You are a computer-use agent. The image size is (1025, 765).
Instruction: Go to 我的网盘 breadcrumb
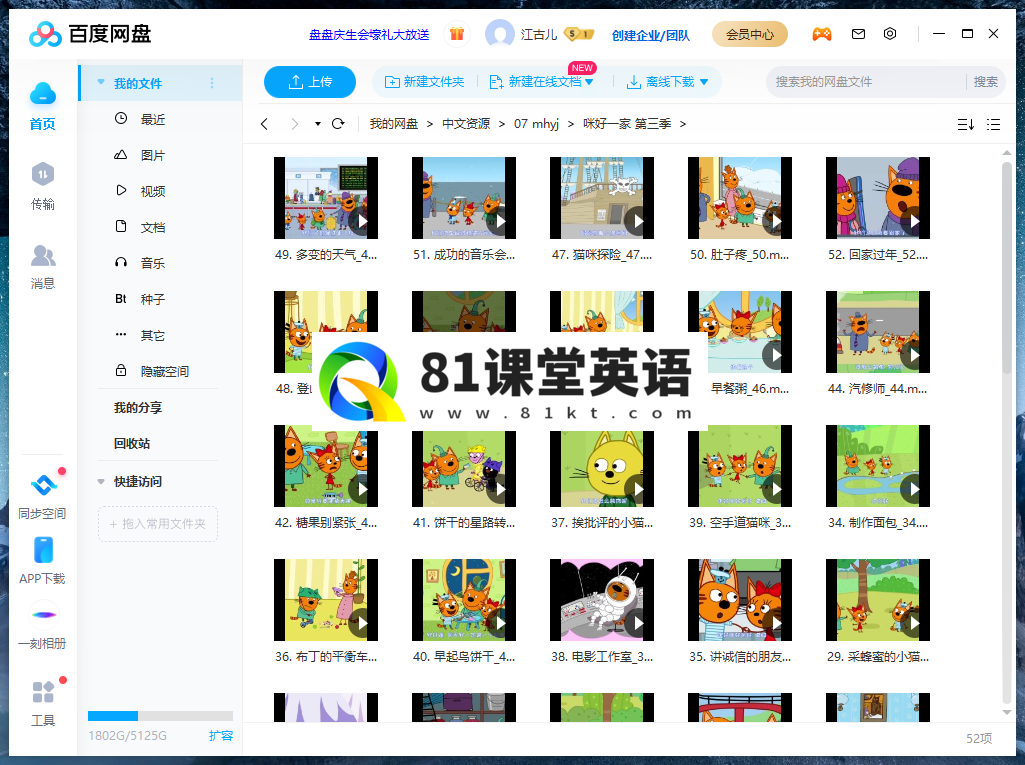click(394, 124)
